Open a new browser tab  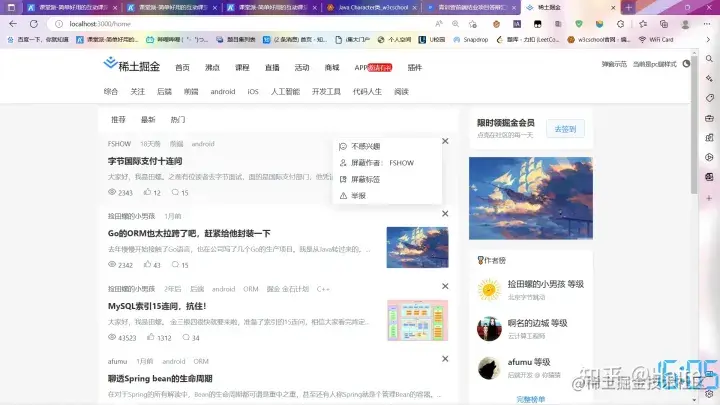click(x=629, y=7)
